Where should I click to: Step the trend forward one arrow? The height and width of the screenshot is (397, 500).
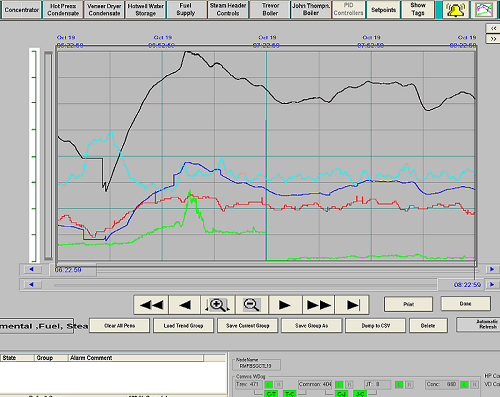tap(285, 305)
